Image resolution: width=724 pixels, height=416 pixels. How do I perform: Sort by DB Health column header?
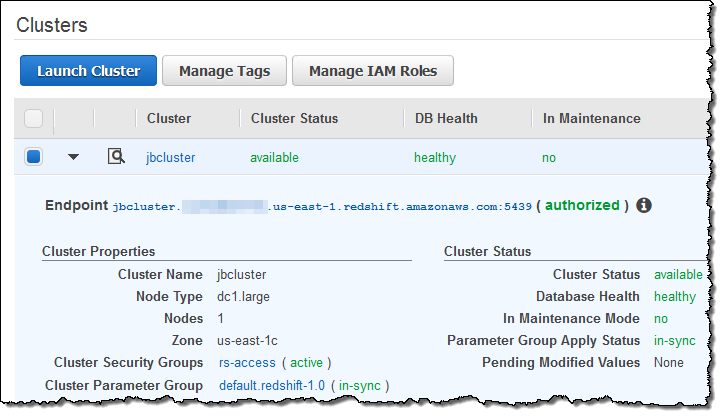pyautogui.click(x=446, y=119)
